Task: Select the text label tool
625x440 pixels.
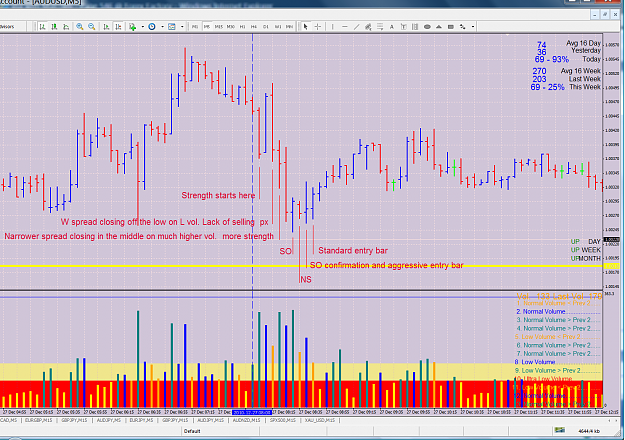Action: (x=403, y=27)
